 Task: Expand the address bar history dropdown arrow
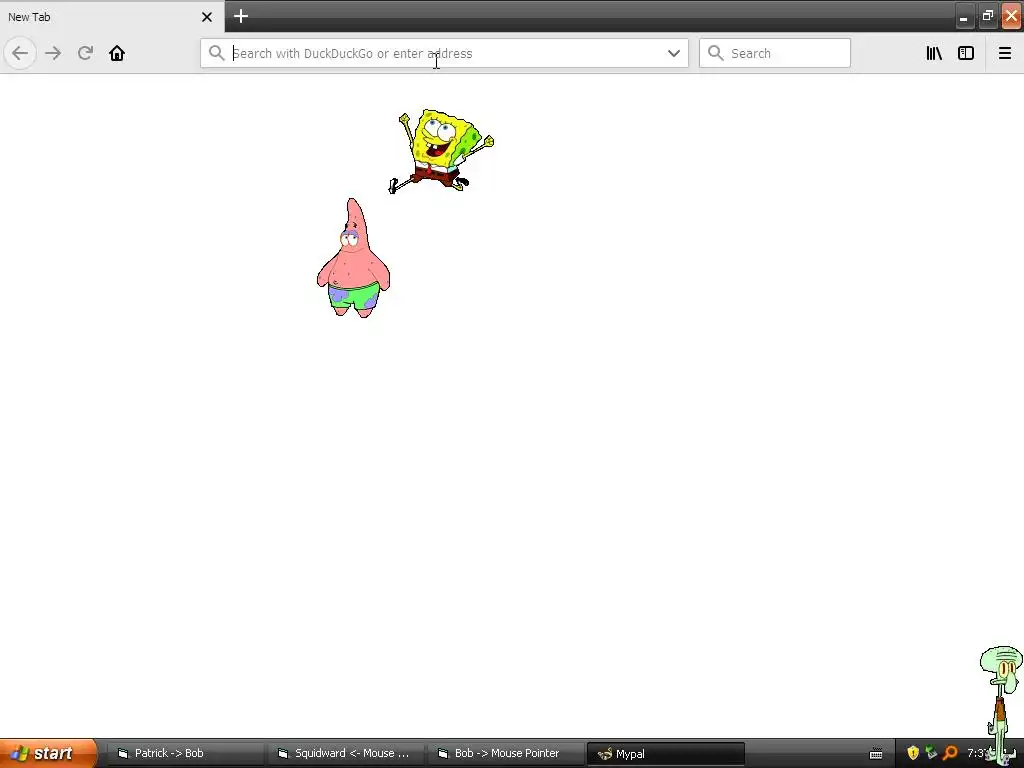click(674, 53)
